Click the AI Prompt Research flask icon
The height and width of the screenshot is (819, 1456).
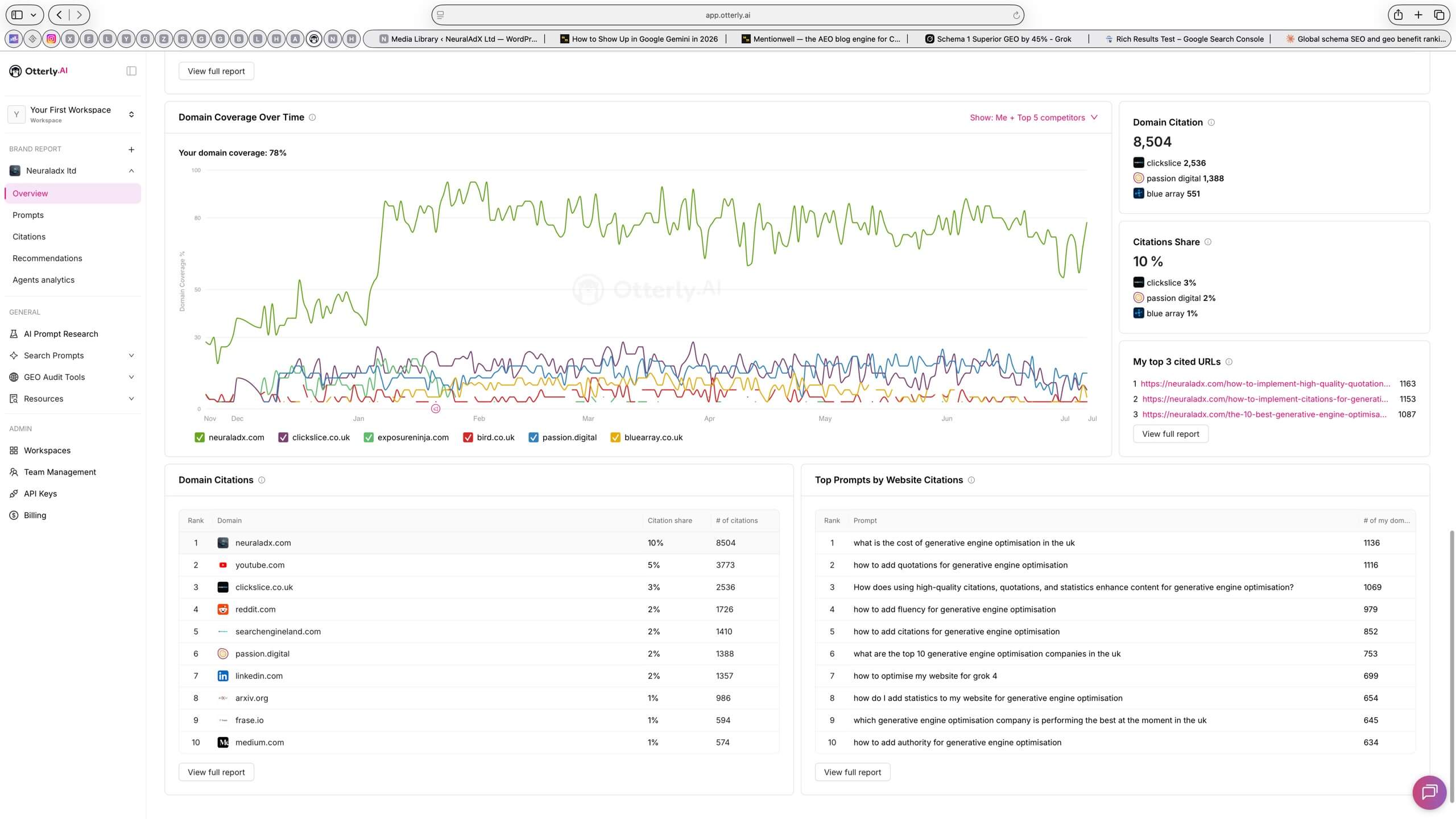point(14,334)
